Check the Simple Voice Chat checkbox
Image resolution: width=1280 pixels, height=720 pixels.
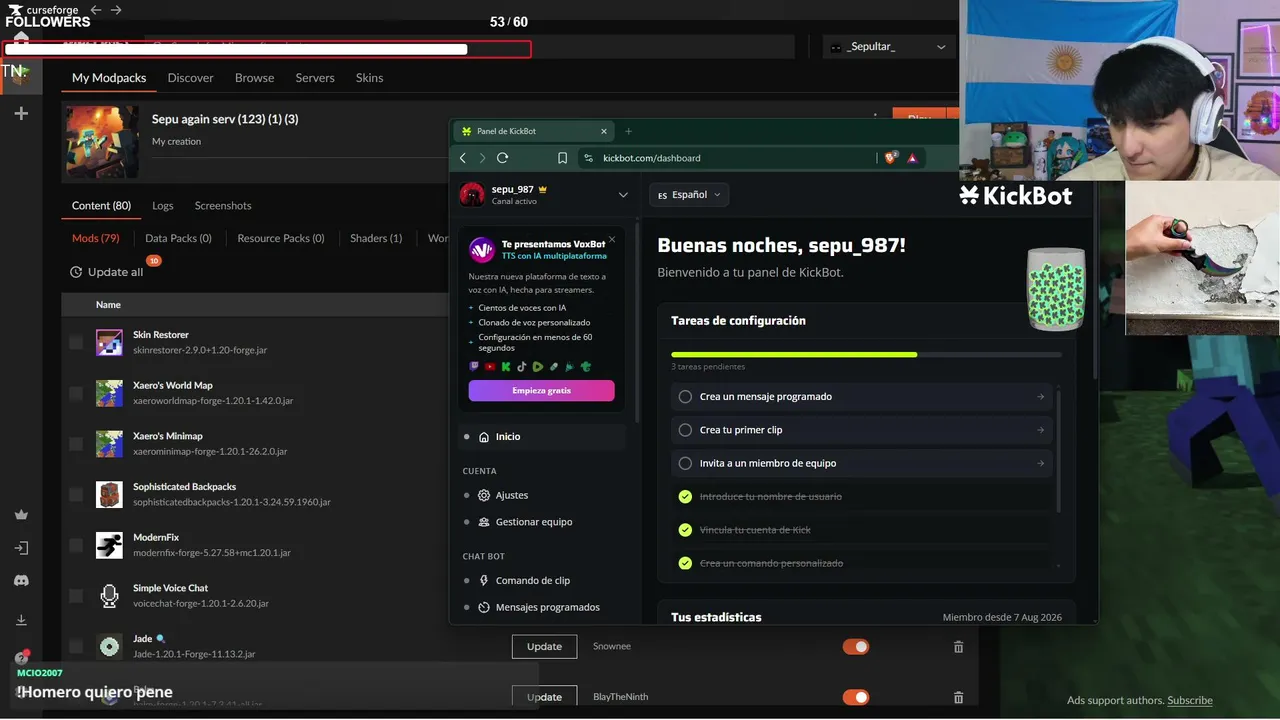[76, 596]
